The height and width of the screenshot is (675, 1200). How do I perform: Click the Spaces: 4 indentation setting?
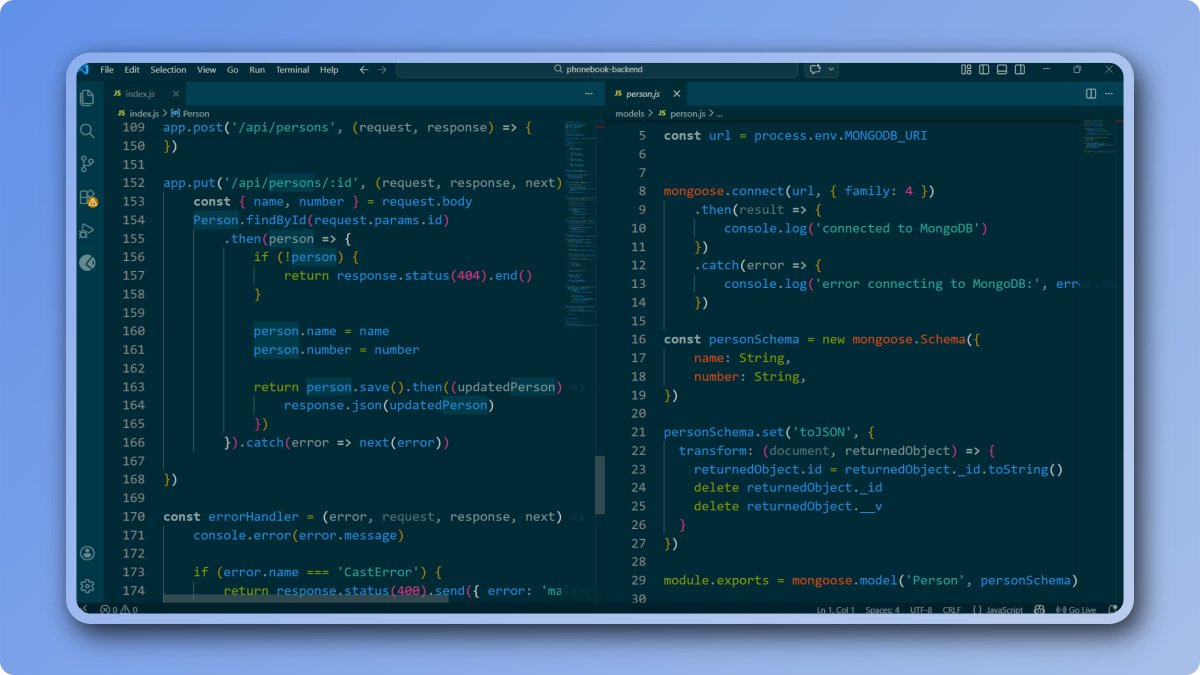pyautogui.click(x=883, y=609)
